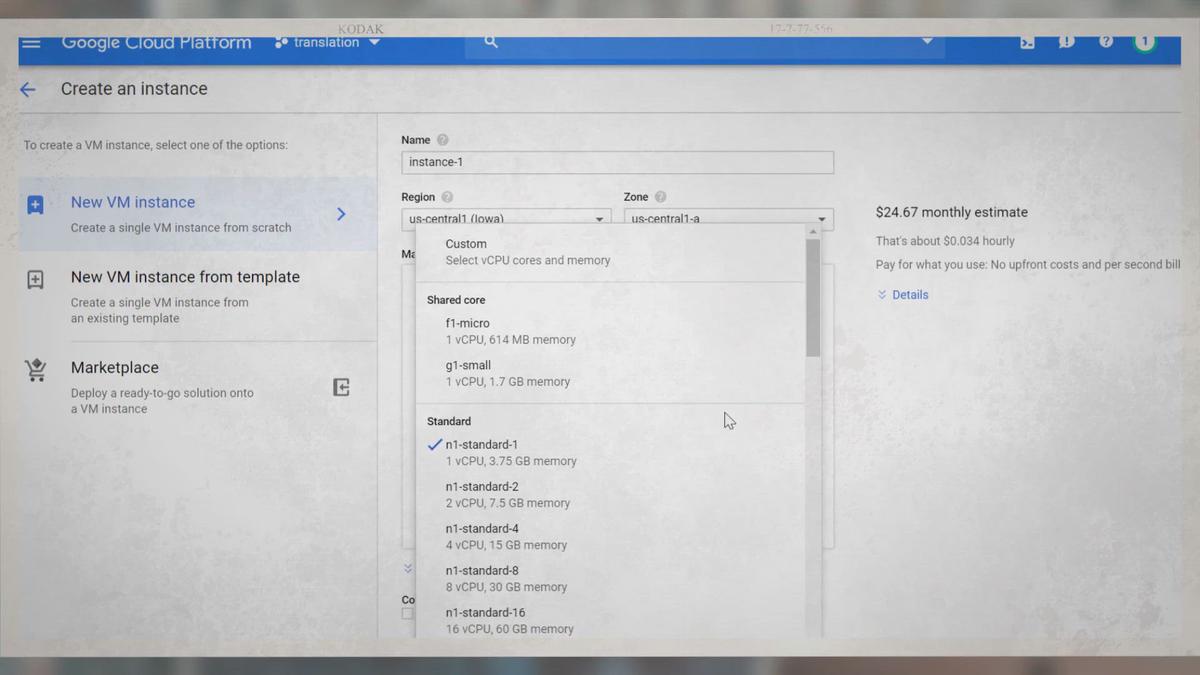The image size is (1200, 675).
Task: Expand the Details cost link
Action: 903,295
